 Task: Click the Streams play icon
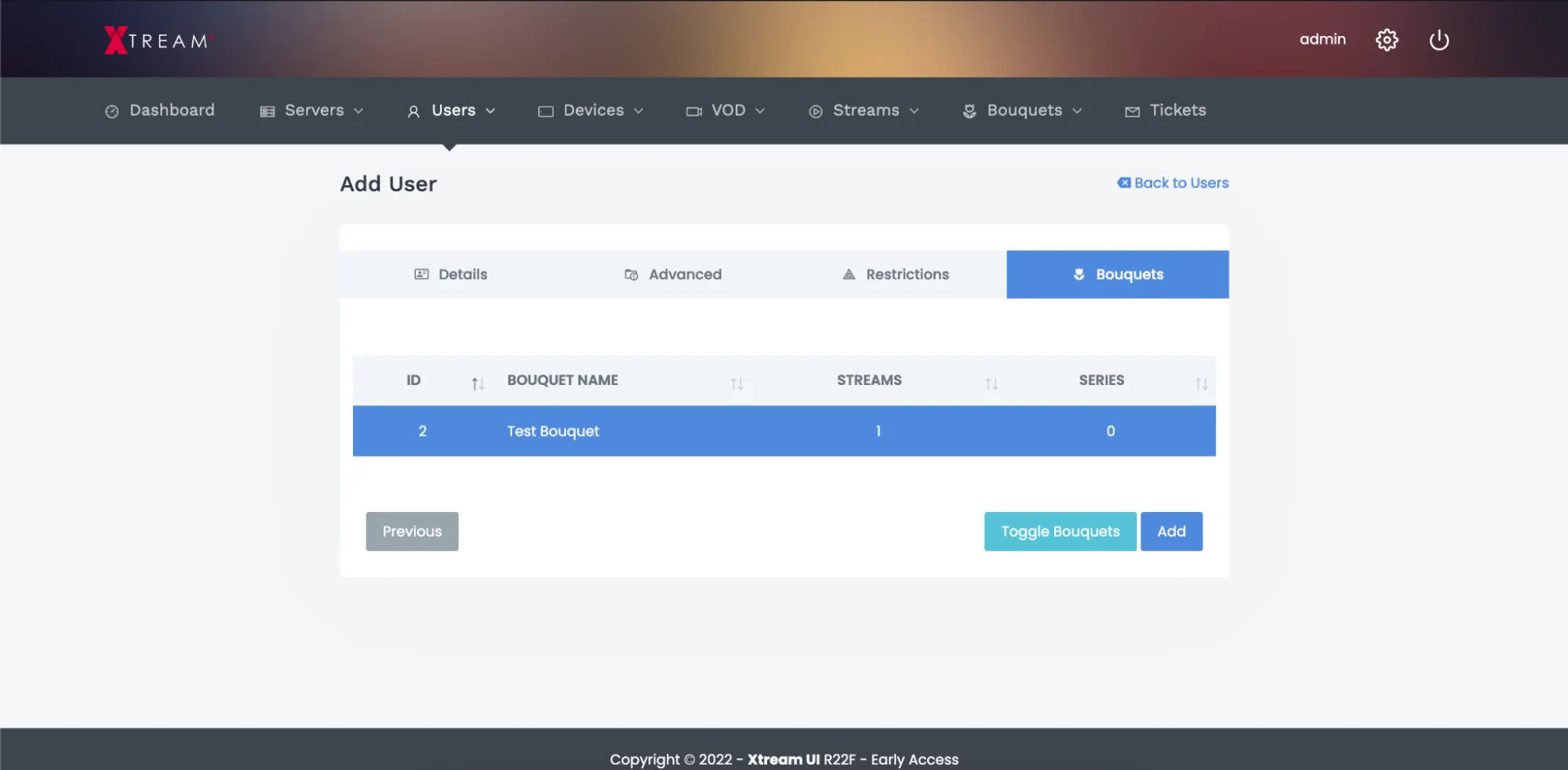coord(816,111)
